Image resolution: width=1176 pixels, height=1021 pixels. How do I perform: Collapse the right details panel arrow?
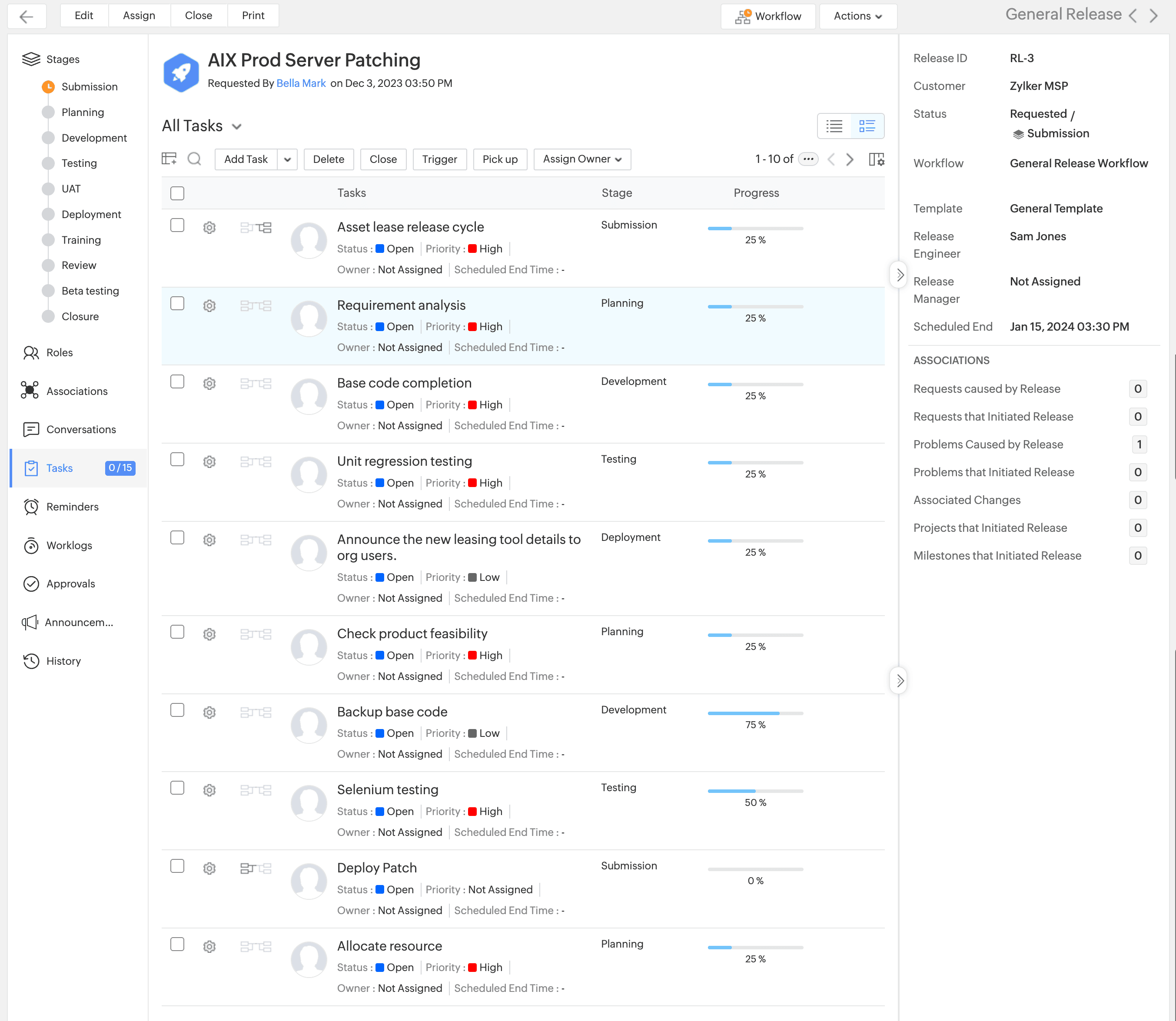(899, 275)
